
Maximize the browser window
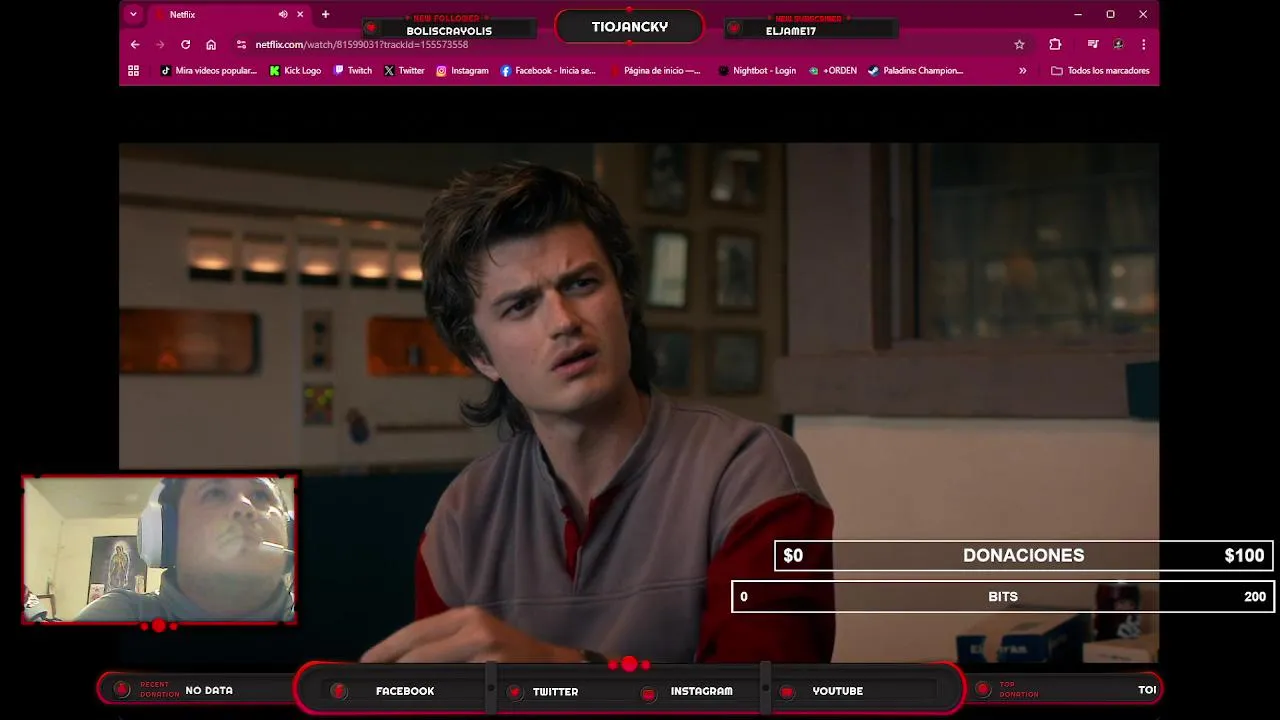(1110, 14)
